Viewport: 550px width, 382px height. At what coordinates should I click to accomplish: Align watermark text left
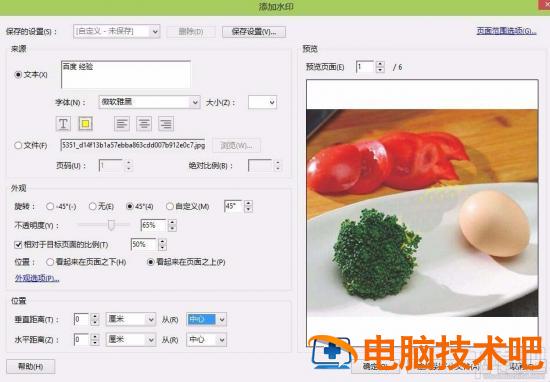coord(122,123)
